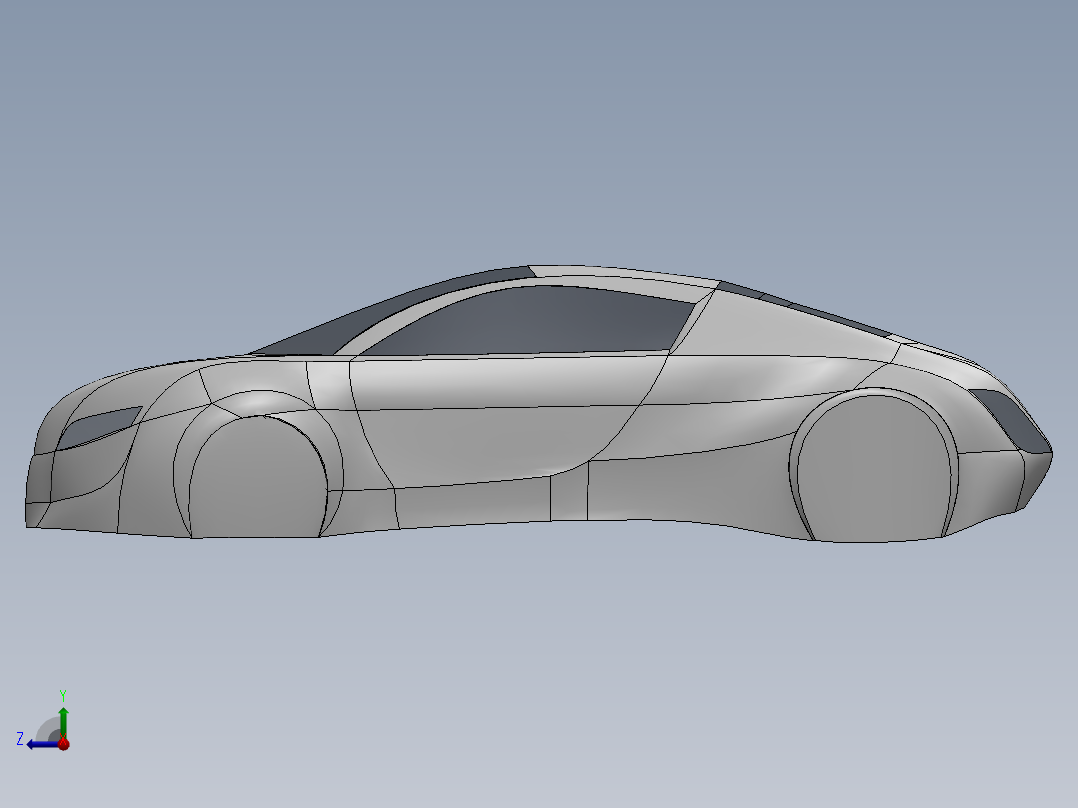The height and width of the screenshot is (808, 1078).
Task: Click the blue Z axis of the orientation triad
Action: [43, 744]
